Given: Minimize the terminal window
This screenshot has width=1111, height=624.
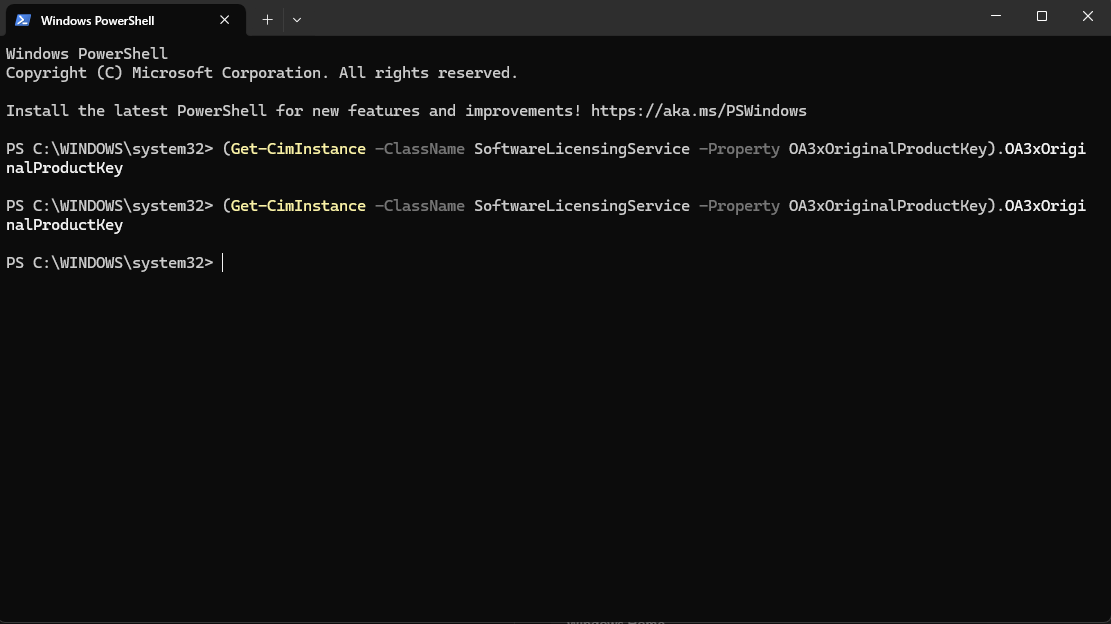Looking at the screenshot, I should pyautogui.click(x=996, y=16).
